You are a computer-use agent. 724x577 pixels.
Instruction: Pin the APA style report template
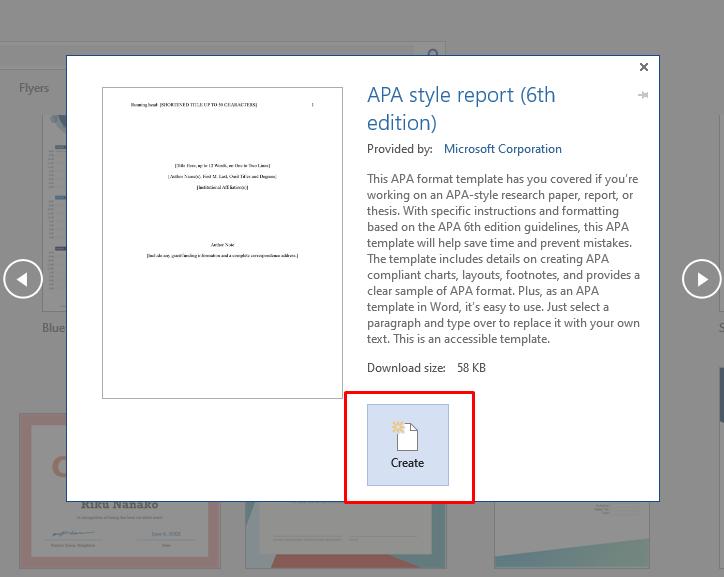pos(643,95)
